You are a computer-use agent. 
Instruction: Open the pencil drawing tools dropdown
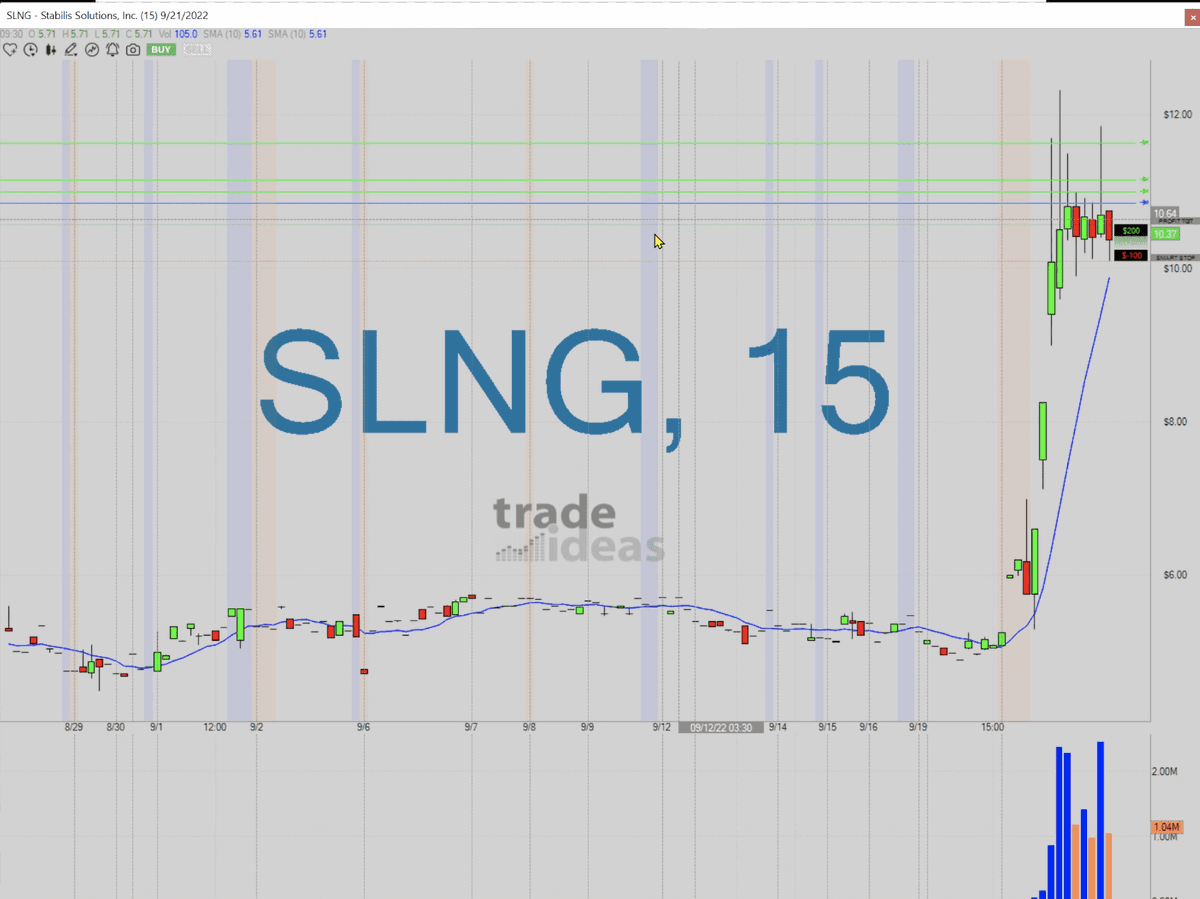pyautogui.click(x=71, y=49)
